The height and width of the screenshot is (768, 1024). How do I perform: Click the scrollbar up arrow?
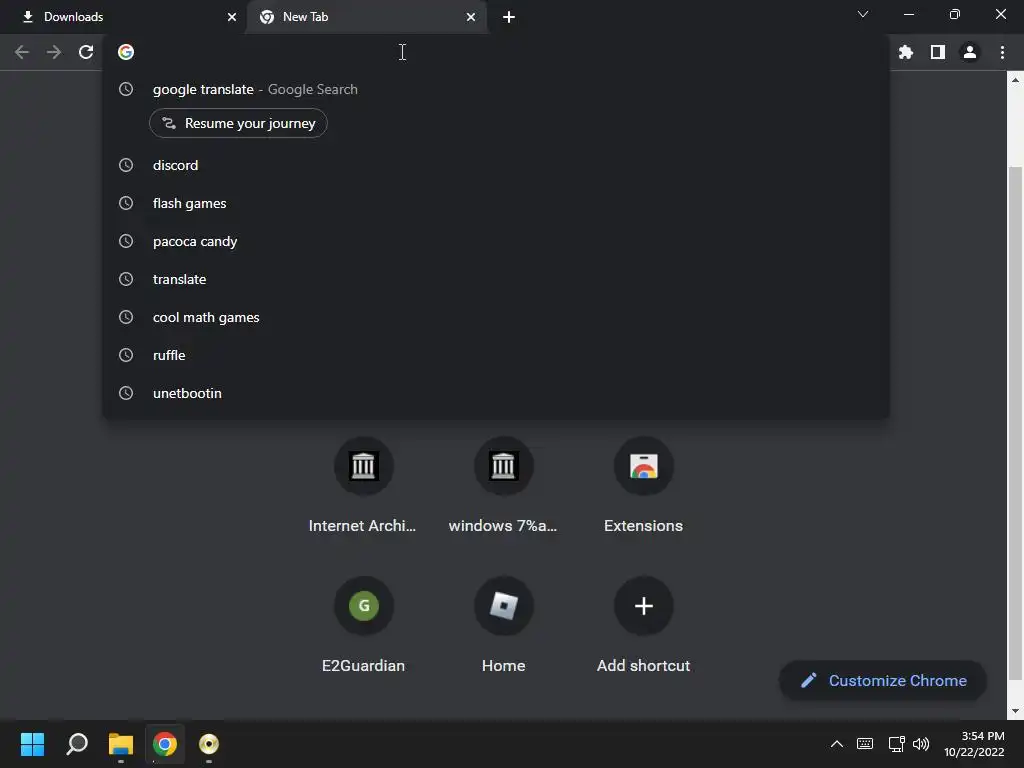click(1016, 80)
